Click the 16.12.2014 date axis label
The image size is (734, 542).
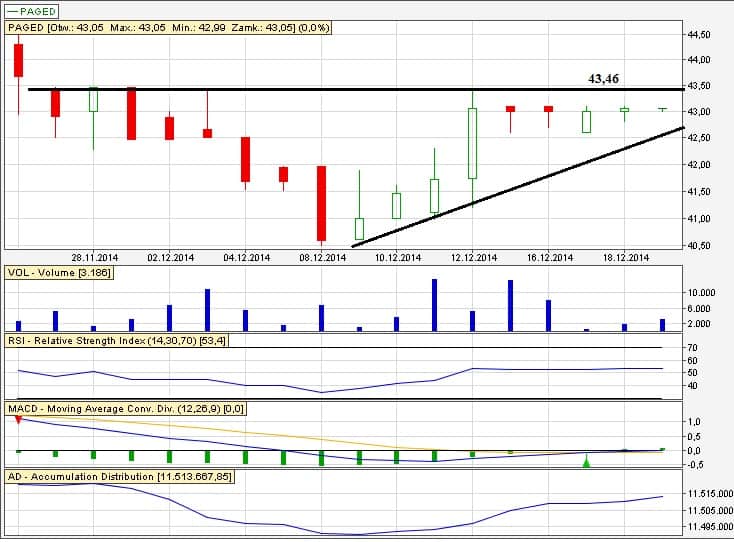click(546, 257)
